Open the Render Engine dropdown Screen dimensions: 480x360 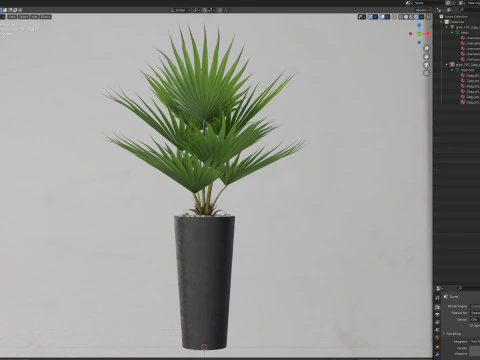coord(475,306)
